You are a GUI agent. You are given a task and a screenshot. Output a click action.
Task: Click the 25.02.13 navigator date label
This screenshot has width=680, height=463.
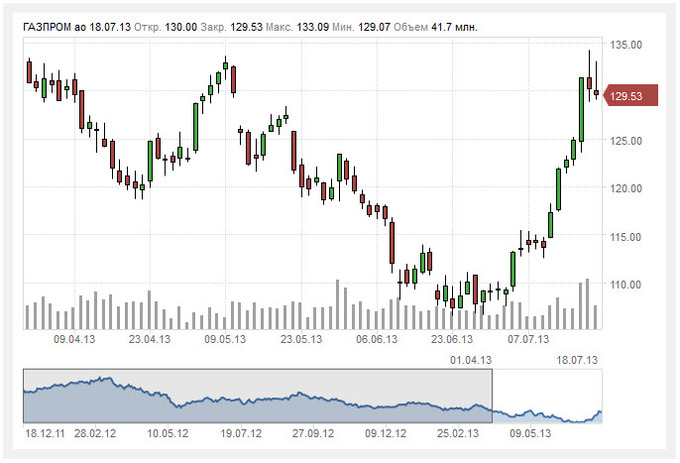pyautogui.click(x=458, y=434)
